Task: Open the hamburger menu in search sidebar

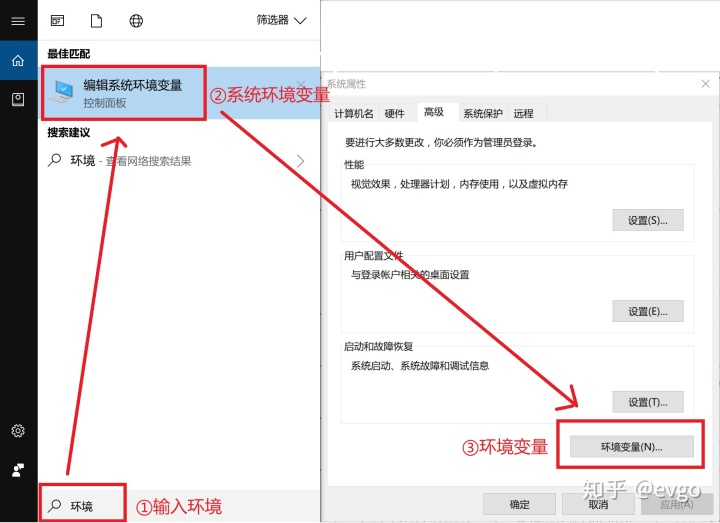Action: [18, 21]
